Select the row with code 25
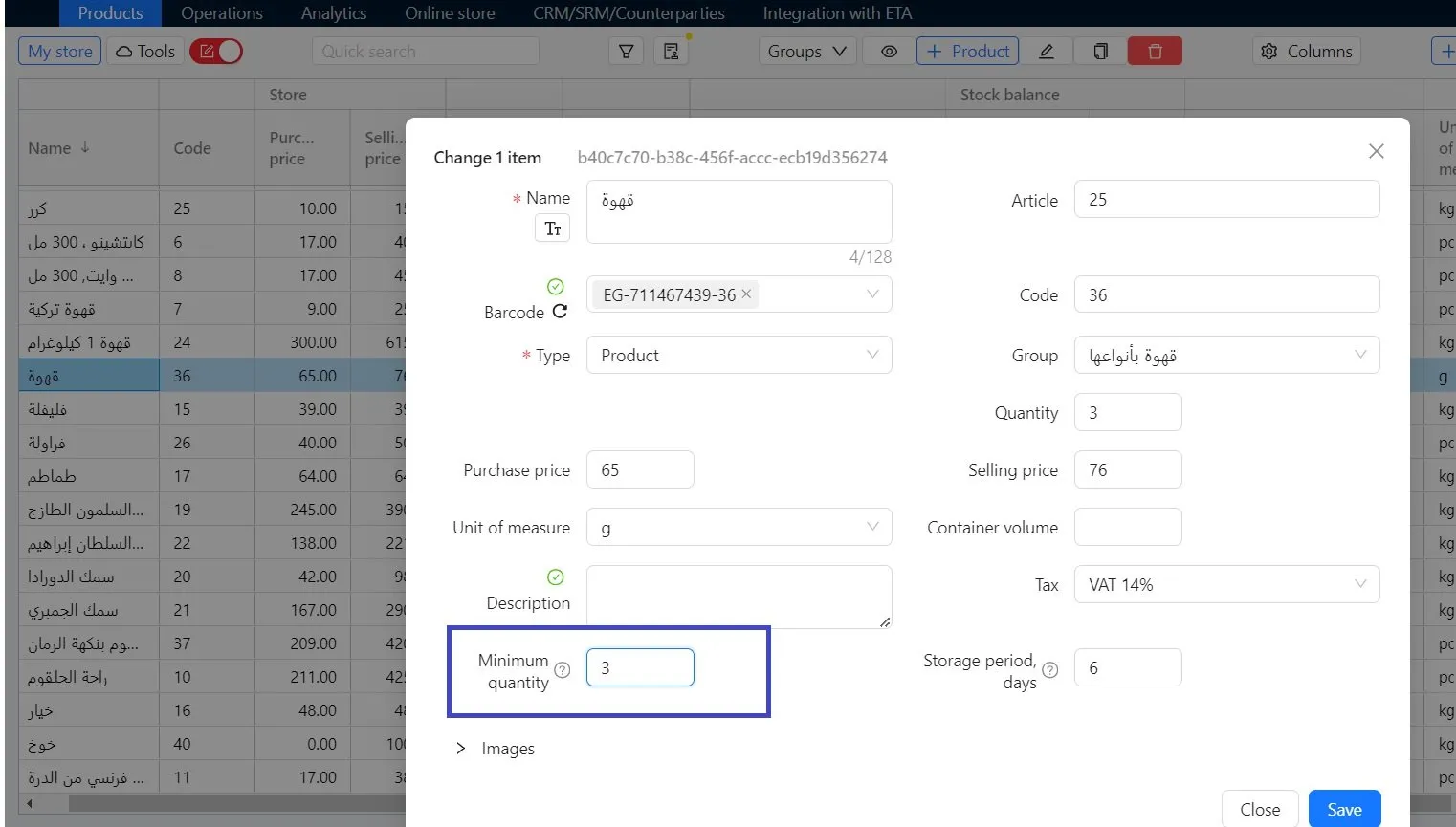This screenshot has width=1456, height=827. [212, 208]
